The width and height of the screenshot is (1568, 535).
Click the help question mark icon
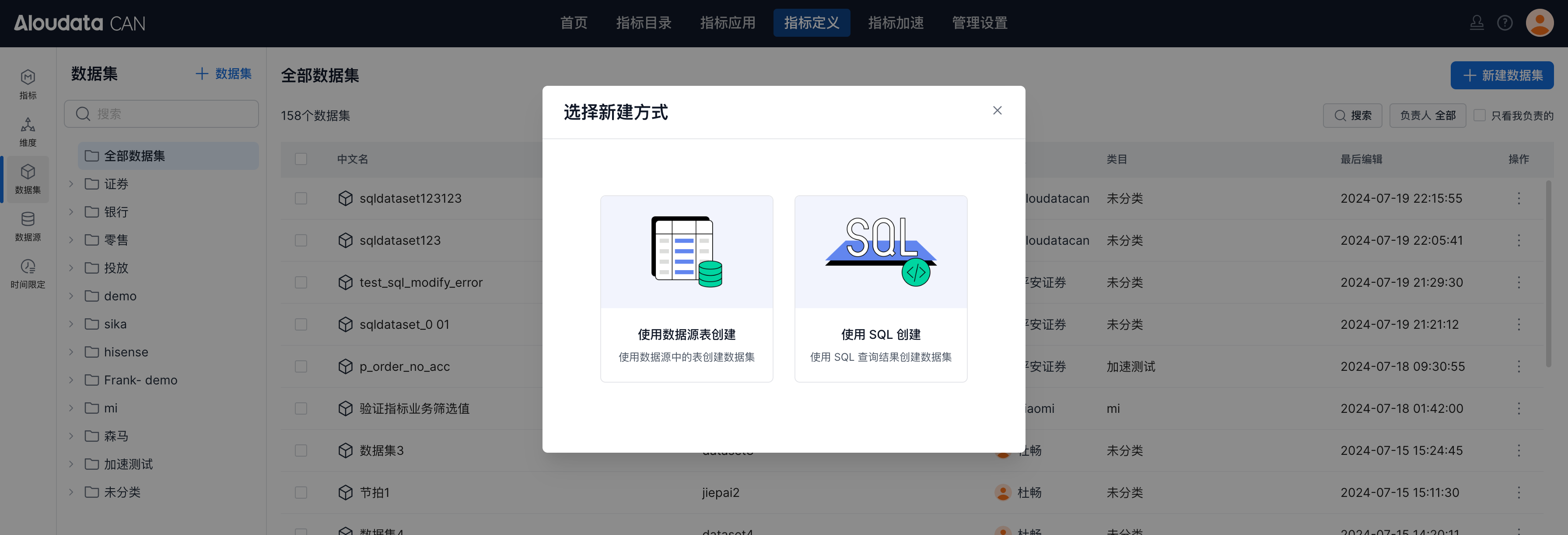(1505, 23)
